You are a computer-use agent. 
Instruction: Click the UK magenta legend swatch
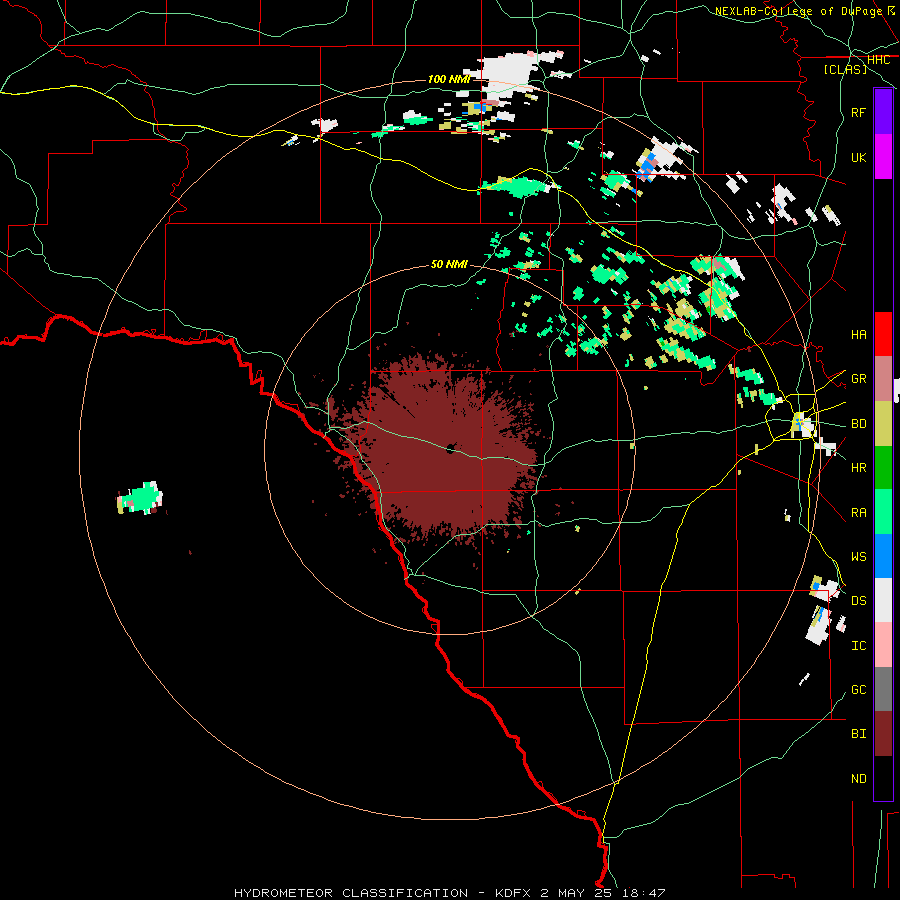click(x=883, y=157)
